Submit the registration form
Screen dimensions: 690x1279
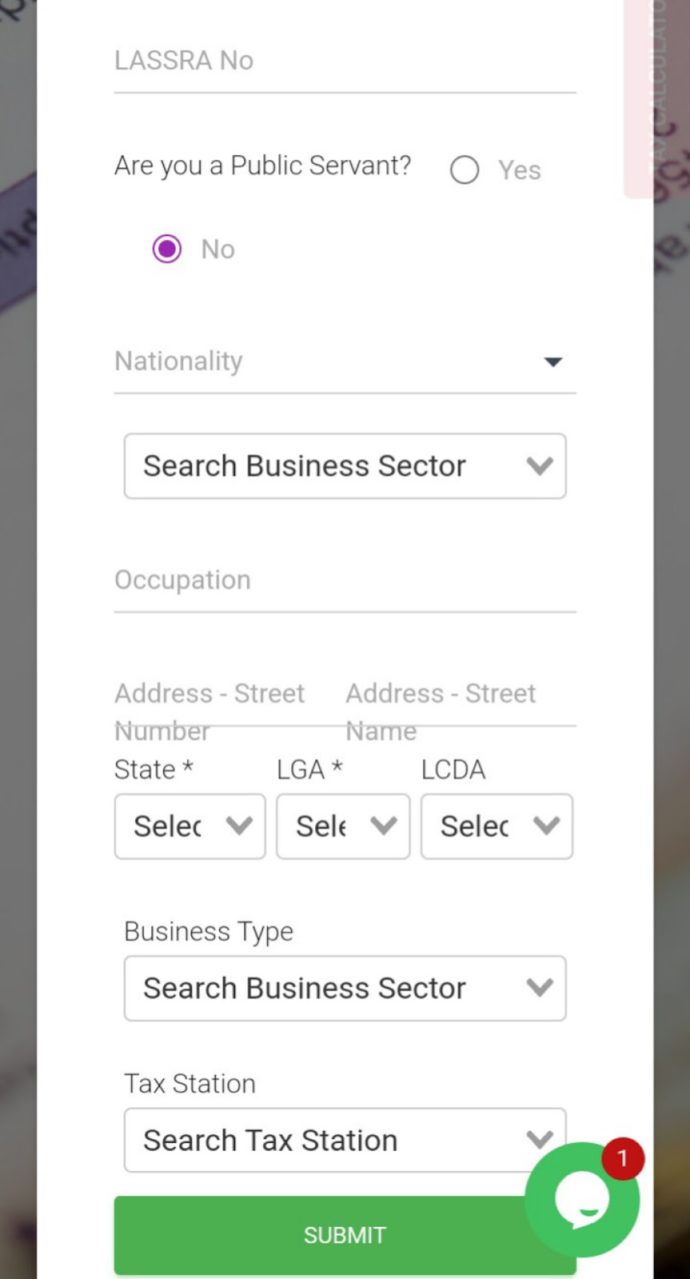point(345,1234)
